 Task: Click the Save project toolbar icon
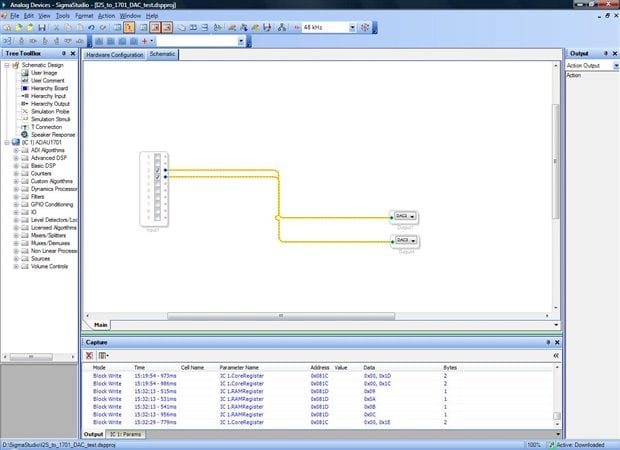pyautogui.click(x=42, y=27)
